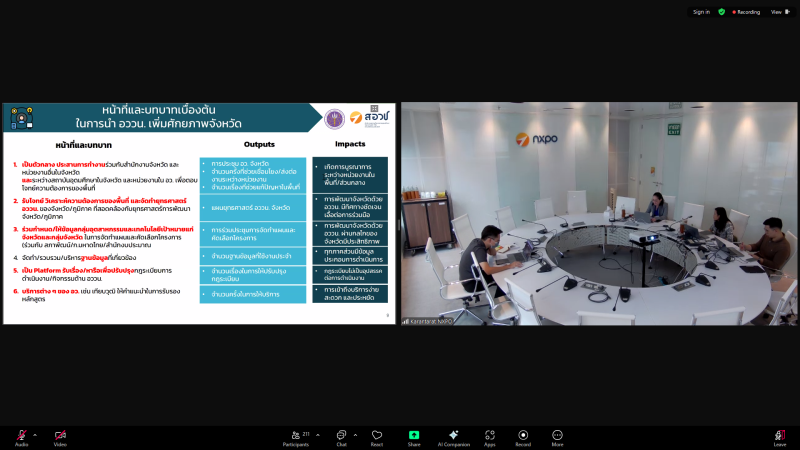Check the green encryption shield icon
Image resolution: width=800 pixels, height=450 pixels.
pyautogui.click(x=722, y=12)
